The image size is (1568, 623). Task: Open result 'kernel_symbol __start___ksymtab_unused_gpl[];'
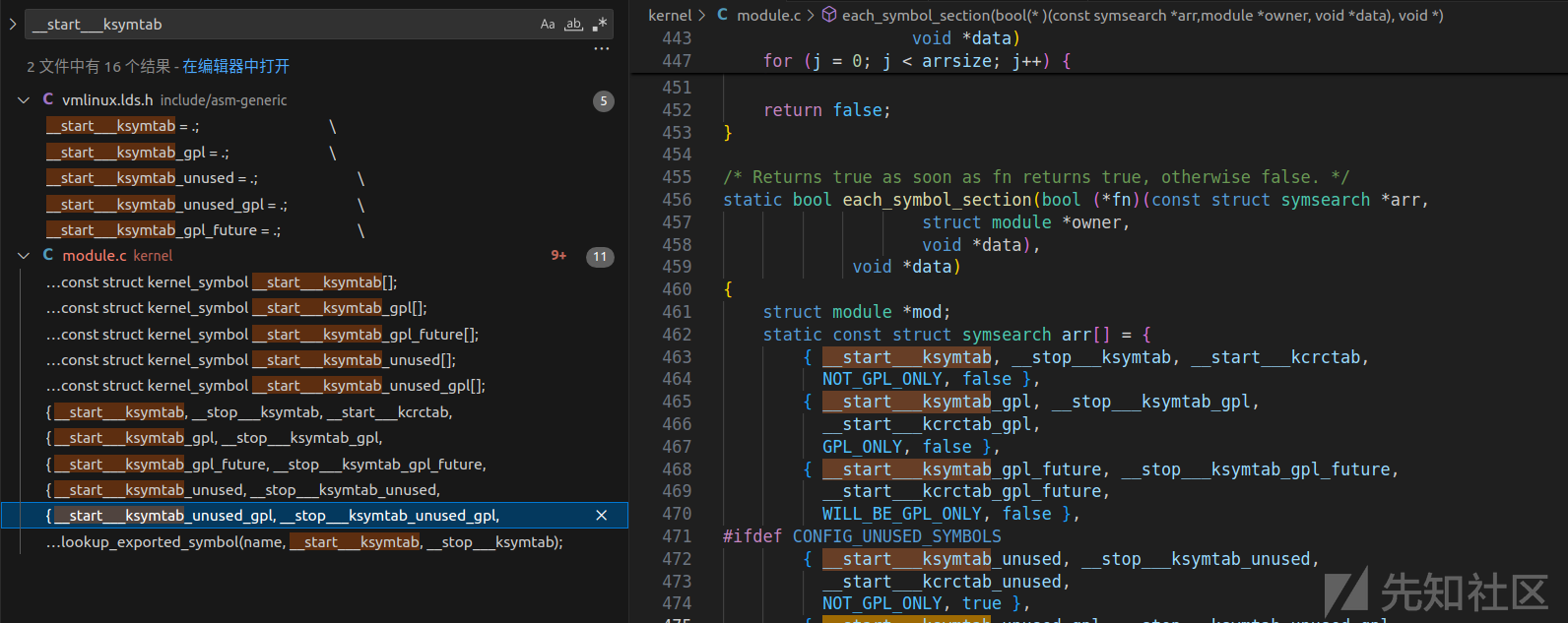[315, 386]
